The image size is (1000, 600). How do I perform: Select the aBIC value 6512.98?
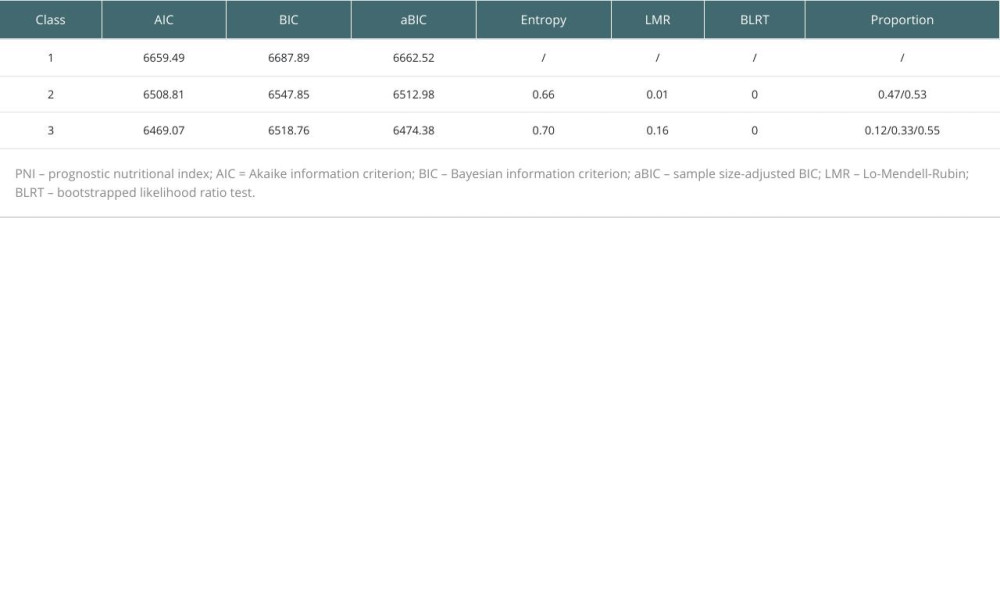pos(413,94)
